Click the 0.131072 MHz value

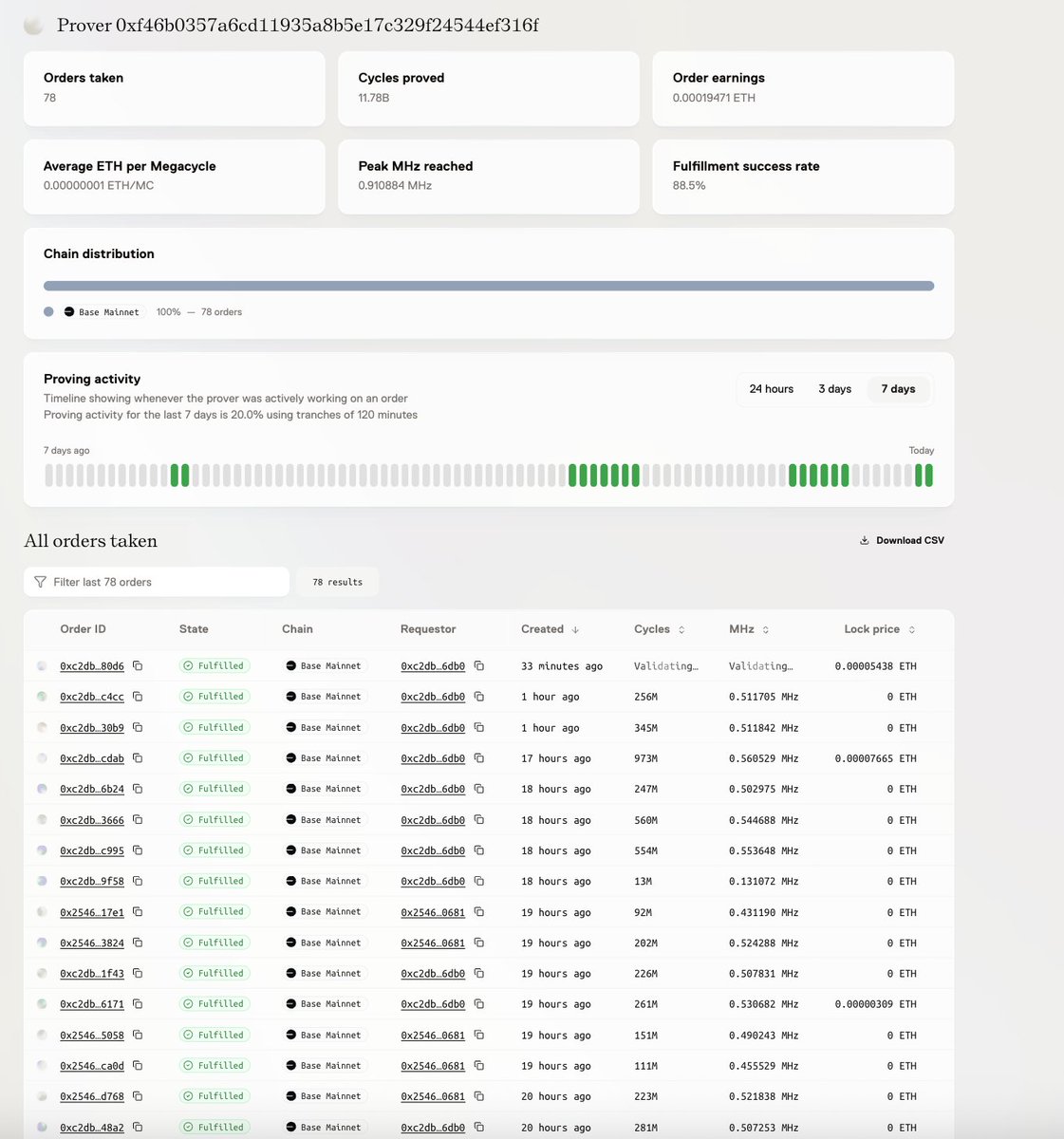[x=763, y=881]
